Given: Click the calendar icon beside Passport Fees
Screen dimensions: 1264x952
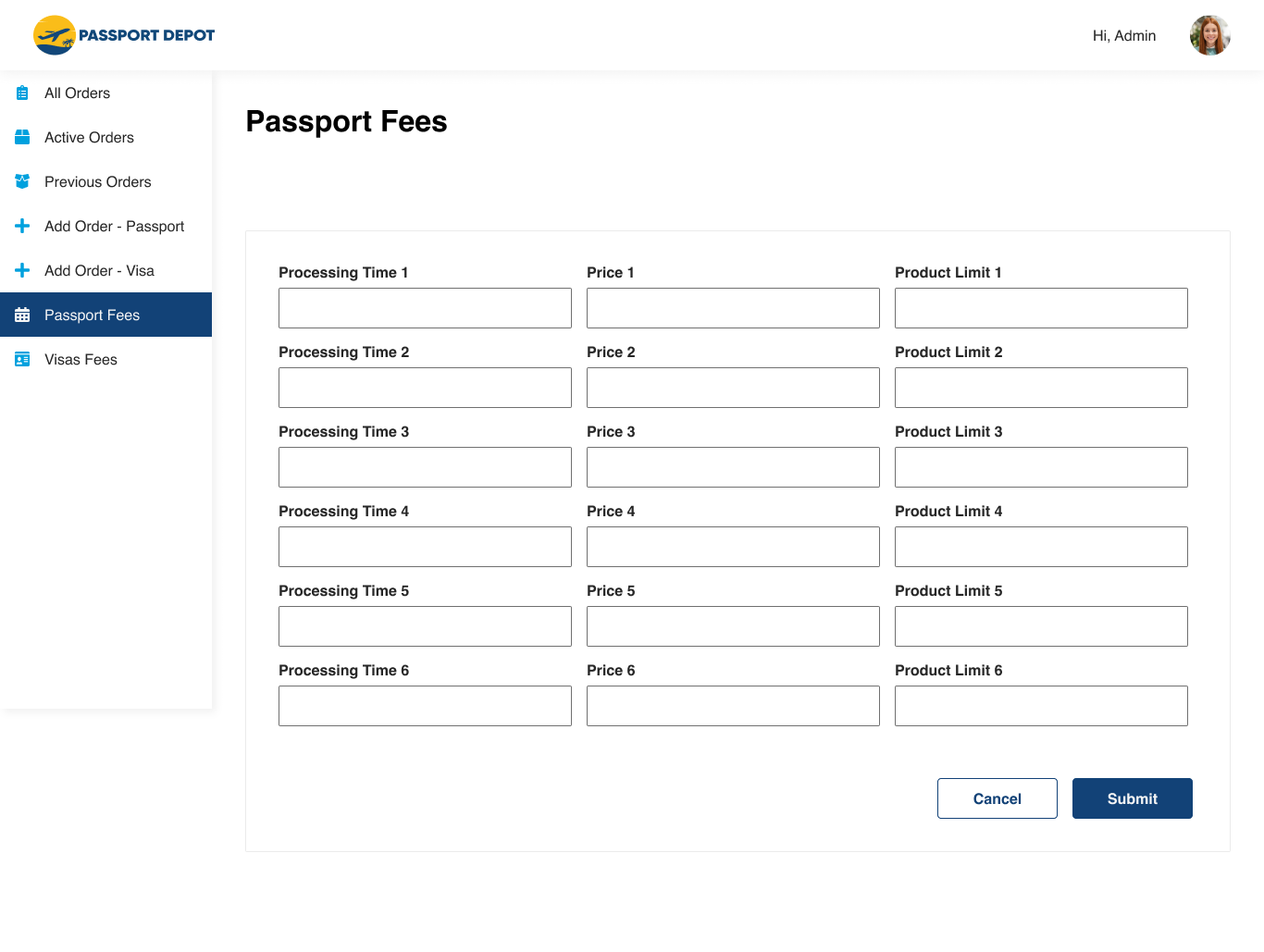Looking at the screenshot, I should coord(22,315).
